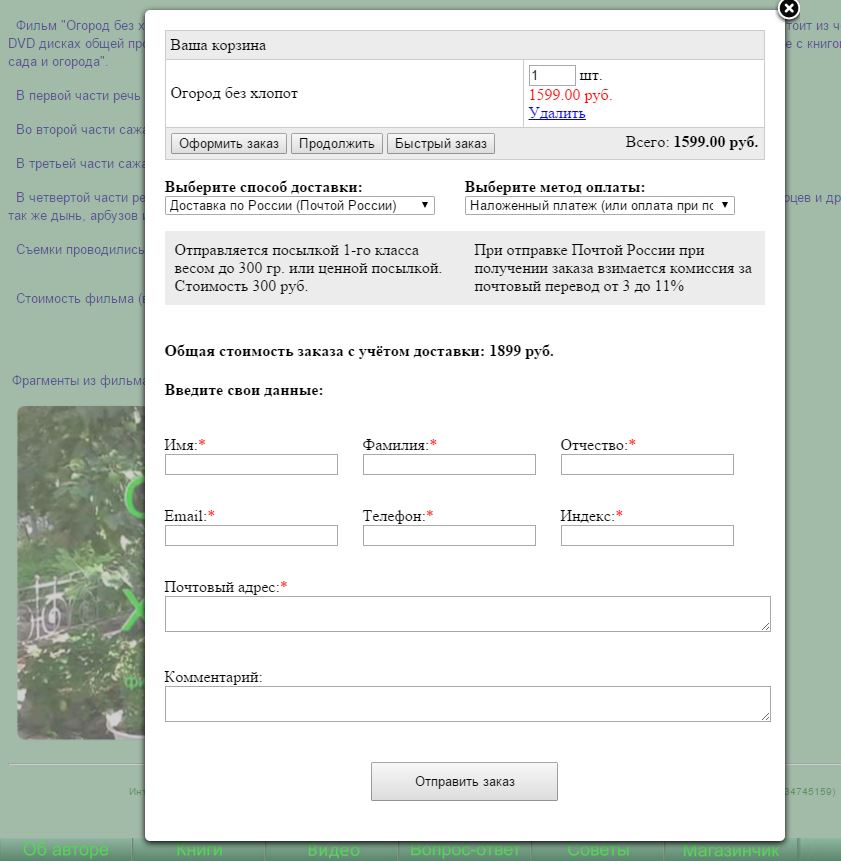Viewport: 841px width, 861px height.
Task: Open Советы tab in bottom menu
Action: tap(598, 849)
